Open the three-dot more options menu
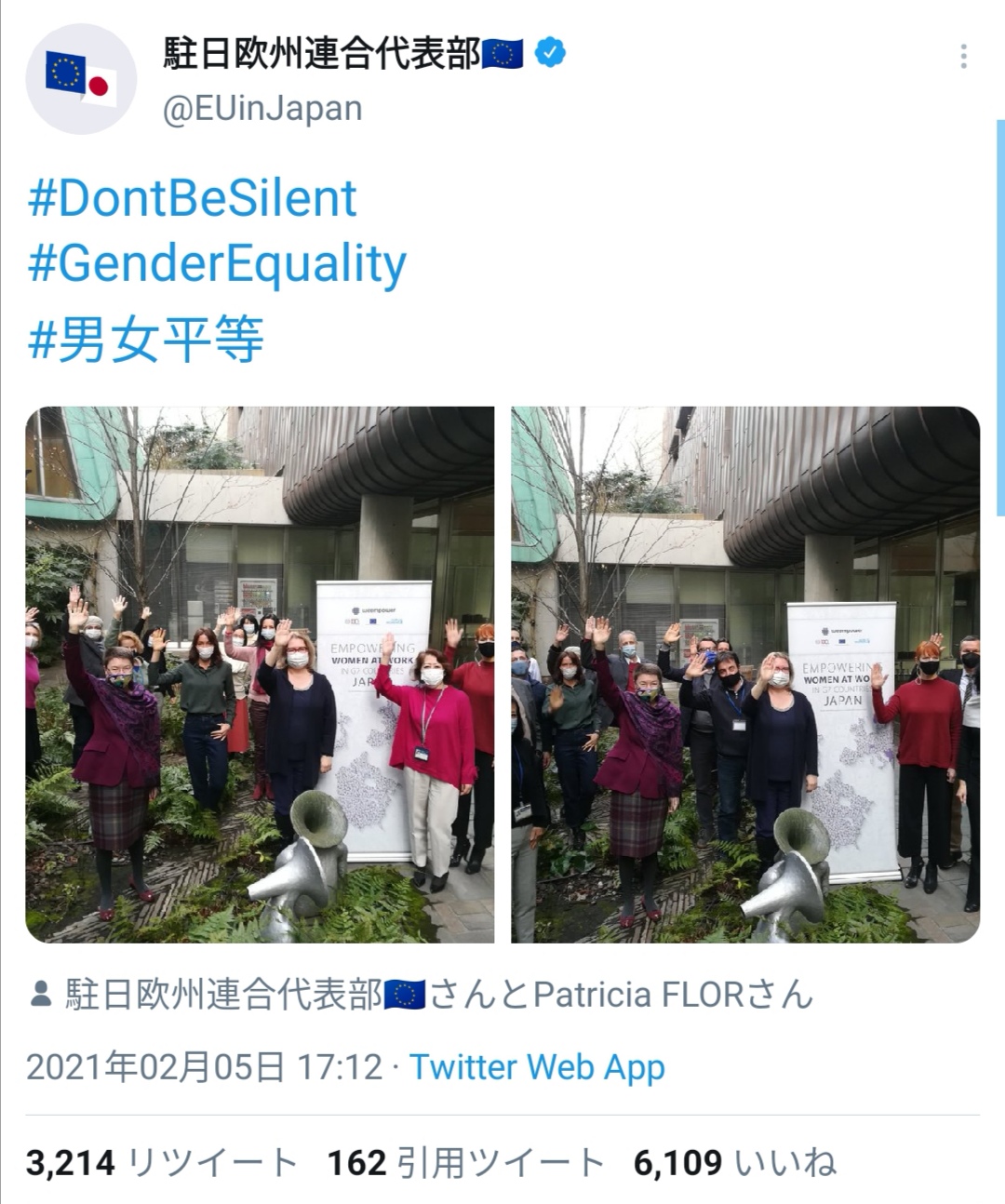 (963, 56)
